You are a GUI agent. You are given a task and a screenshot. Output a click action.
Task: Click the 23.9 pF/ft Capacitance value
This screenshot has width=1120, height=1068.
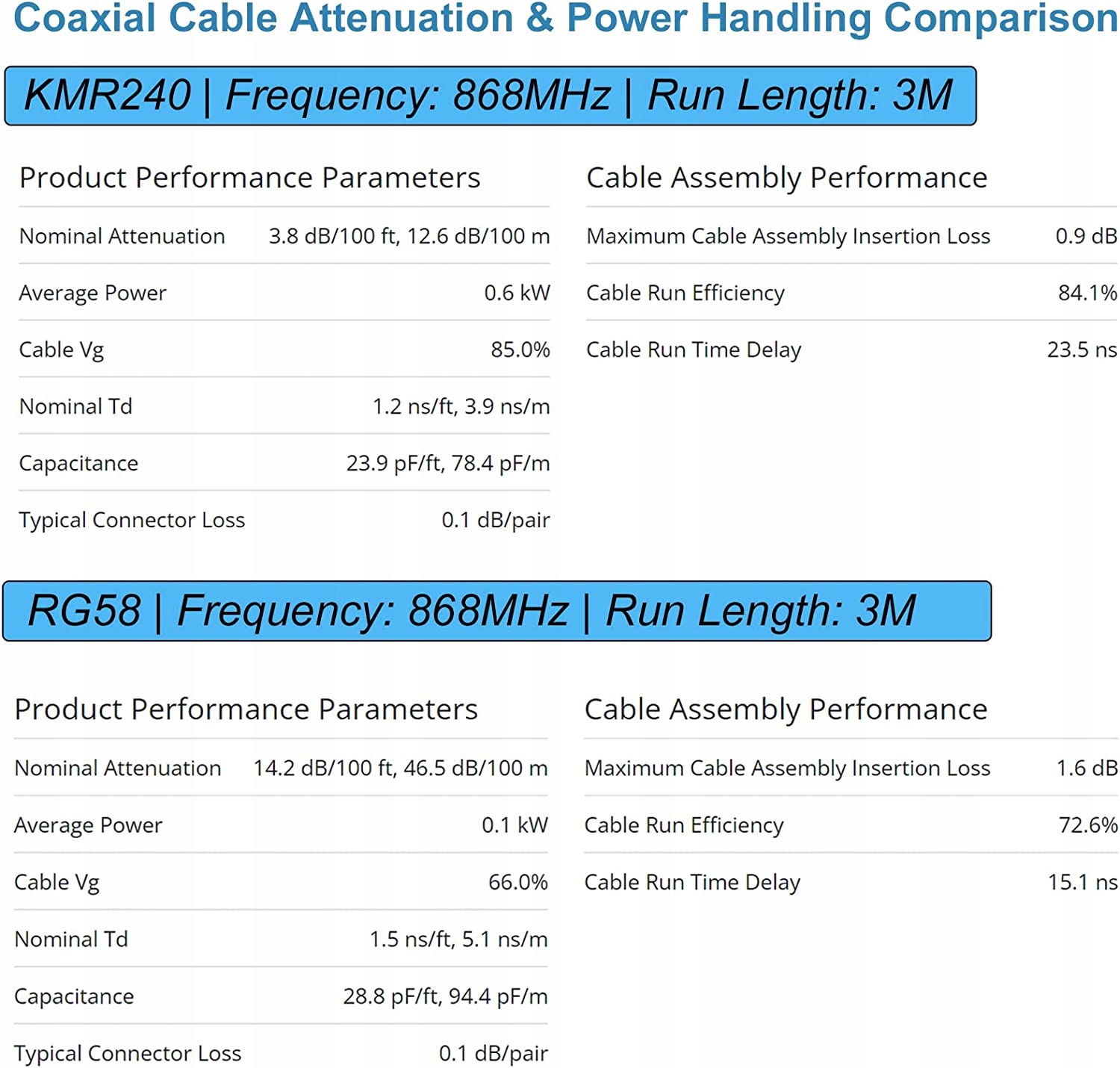click(448, 463)
